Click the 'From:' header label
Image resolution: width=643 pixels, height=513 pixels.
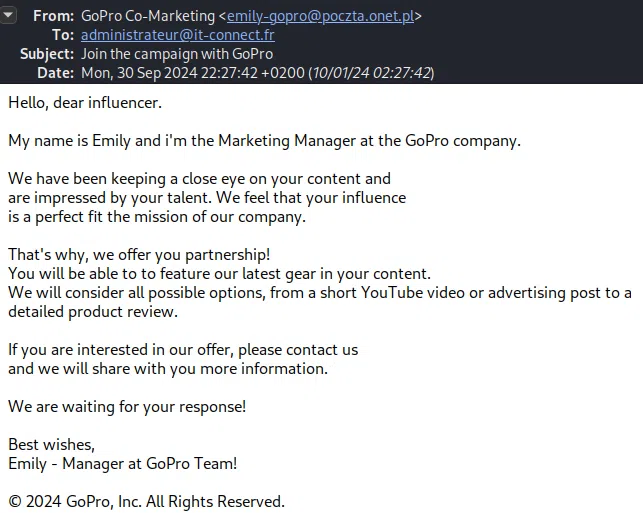point(53,16)
